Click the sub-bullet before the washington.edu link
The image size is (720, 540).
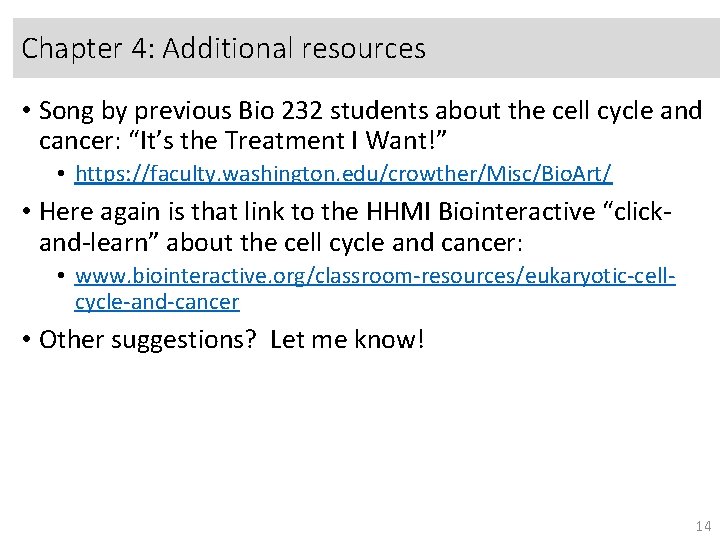[x=61, y=174]
